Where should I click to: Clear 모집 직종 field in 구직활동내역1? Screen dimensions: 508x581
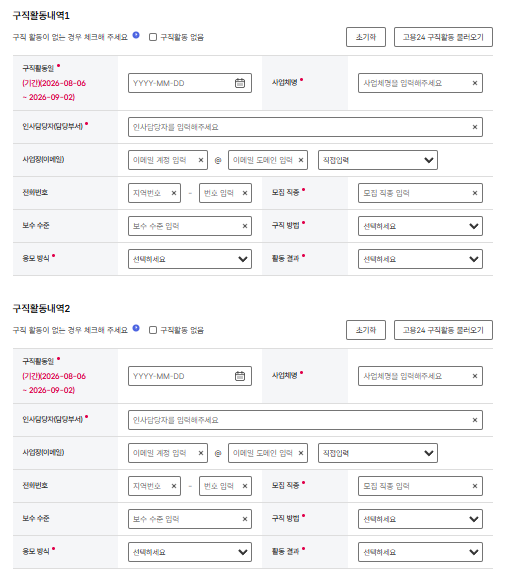pyautogui.click(x=475, y=193)
